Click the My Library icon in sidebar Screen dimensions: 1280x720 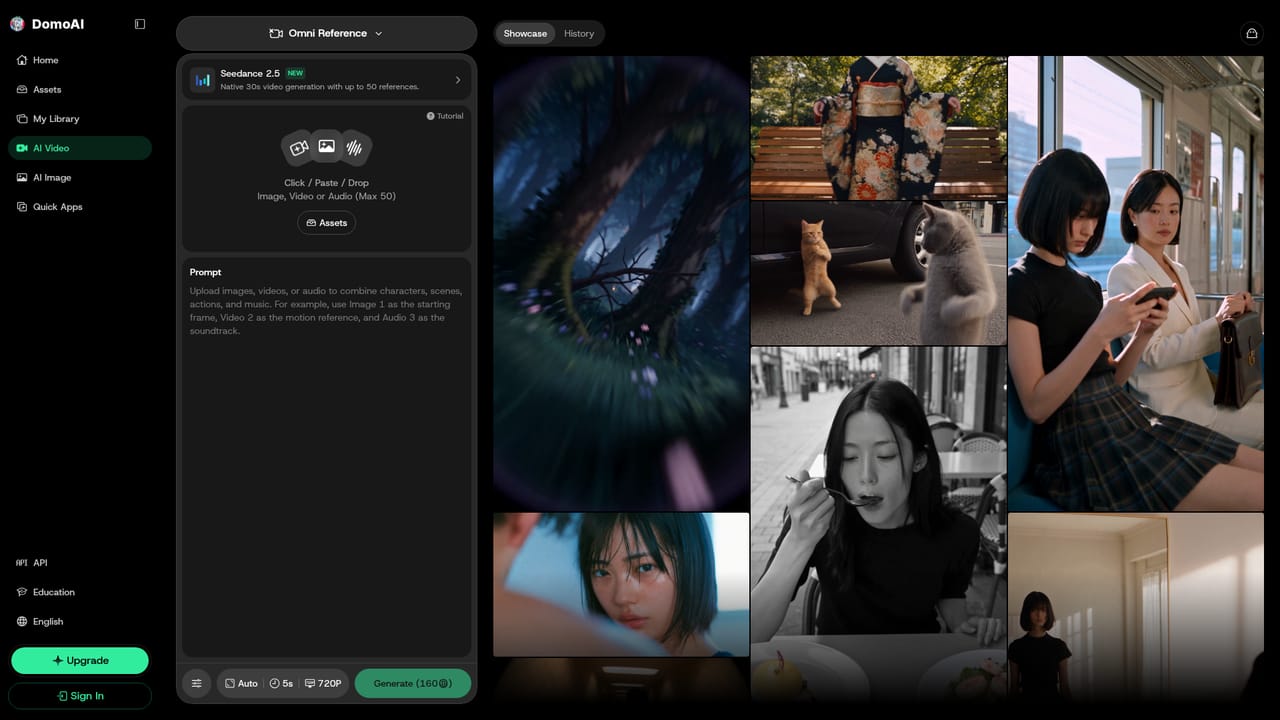coord(22,119)
